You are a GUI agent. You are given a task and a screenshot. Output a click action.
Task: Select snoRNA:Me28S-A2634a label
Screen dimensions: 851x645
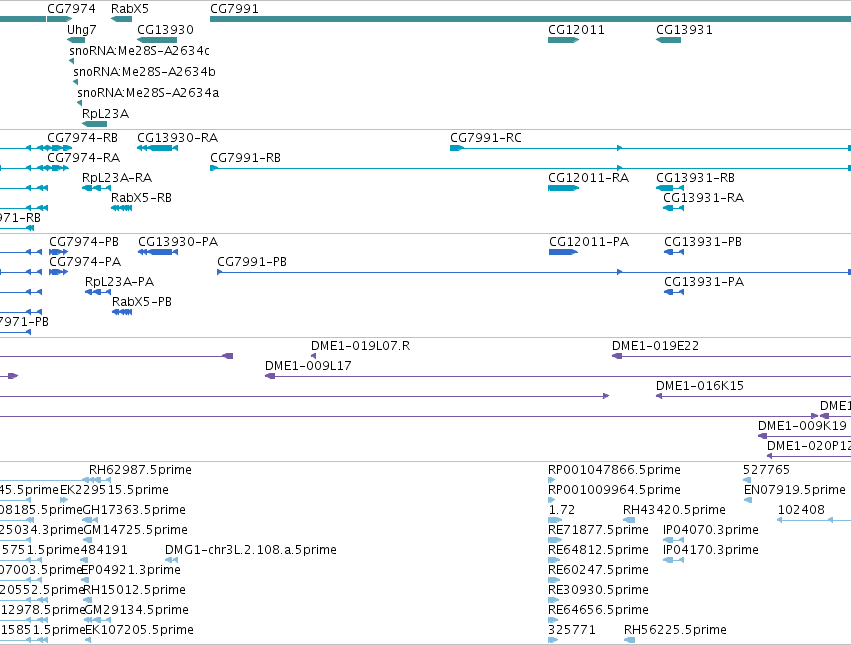coord(148,93)
